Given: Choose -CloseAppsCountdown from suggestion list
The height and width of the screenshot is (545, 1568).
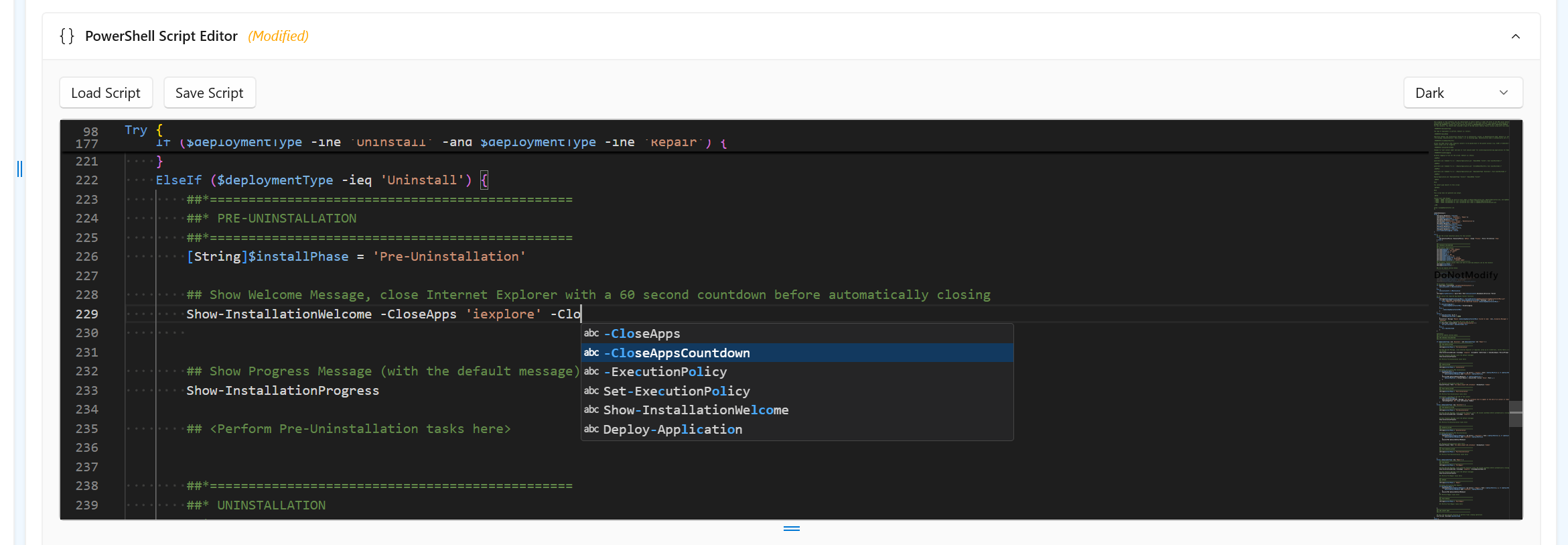Looking at the screenshot, I should coord(676,353).
